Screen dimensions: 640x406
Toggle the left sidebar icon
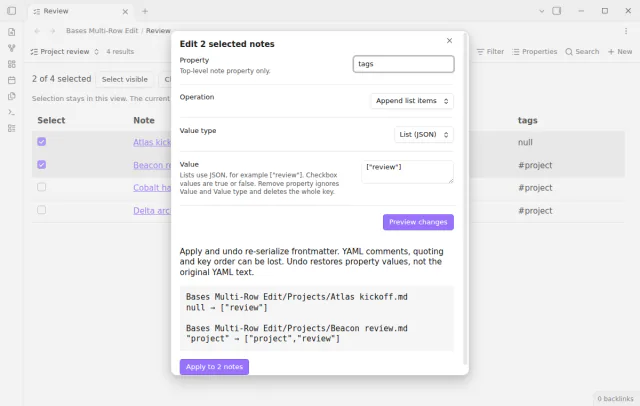pos(11,11)
